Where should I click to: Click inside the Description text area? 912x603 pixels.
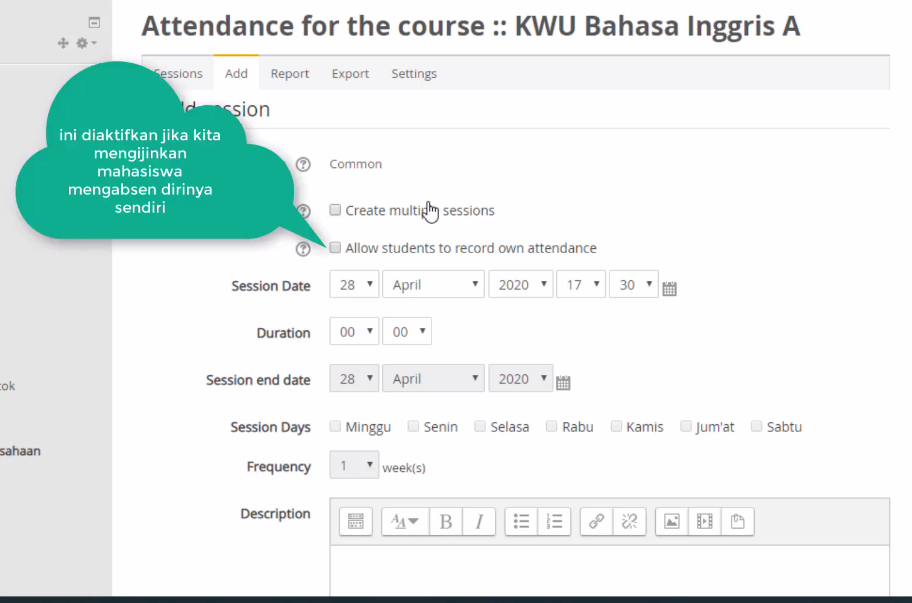[610, 570]
